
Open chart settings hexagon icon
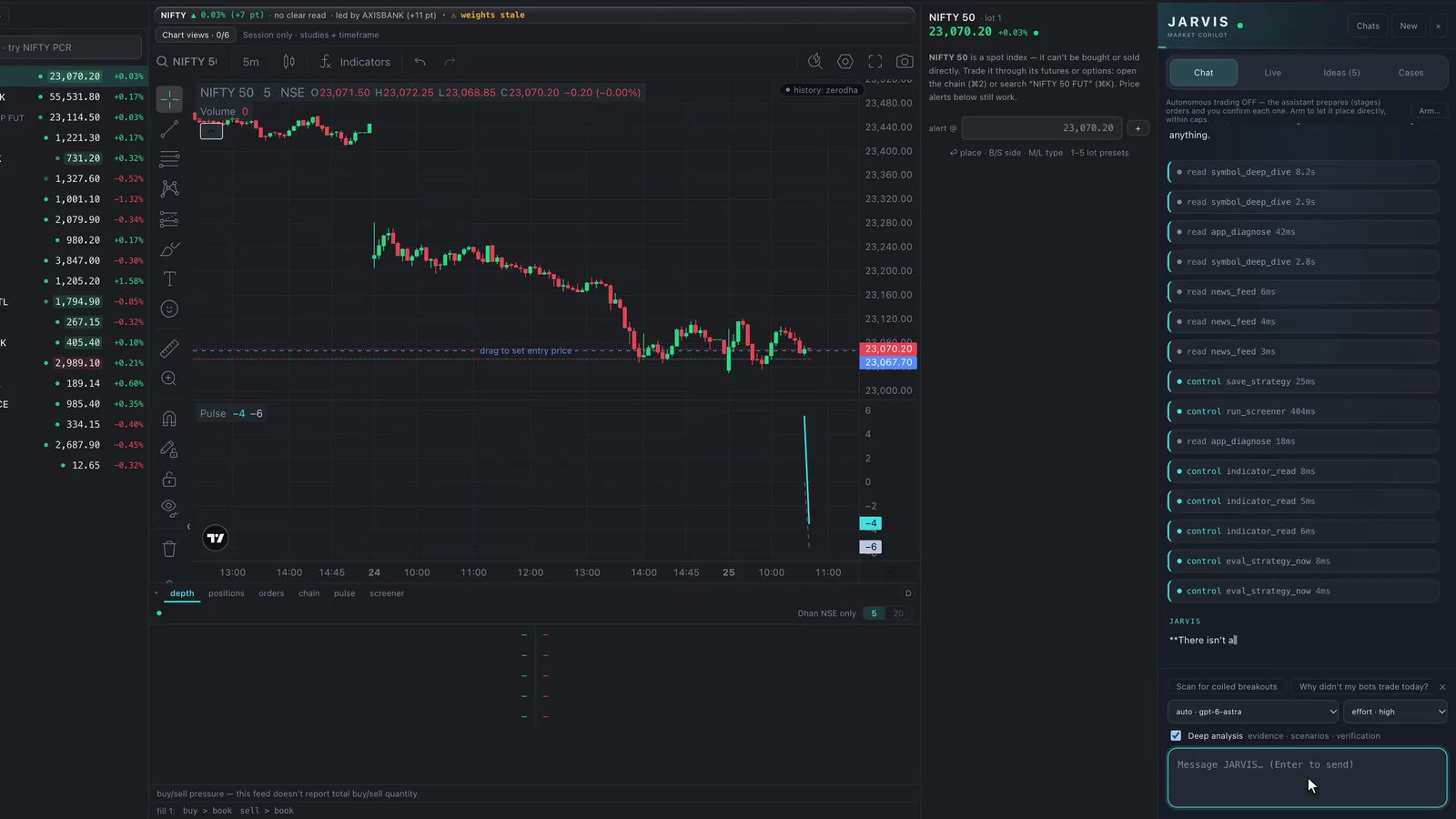coord(845,62)
